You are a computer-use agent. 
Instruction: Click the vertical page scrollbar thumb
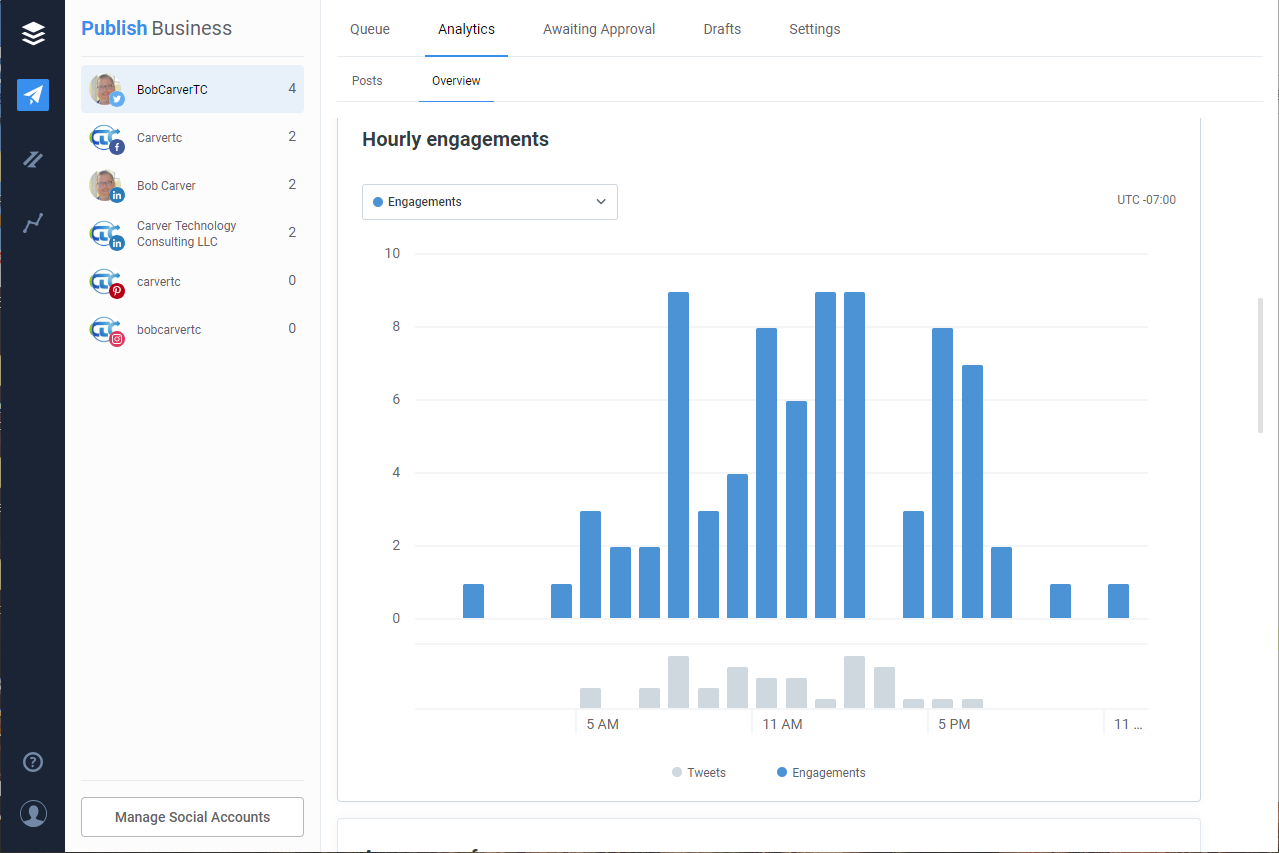(1260, 365)
